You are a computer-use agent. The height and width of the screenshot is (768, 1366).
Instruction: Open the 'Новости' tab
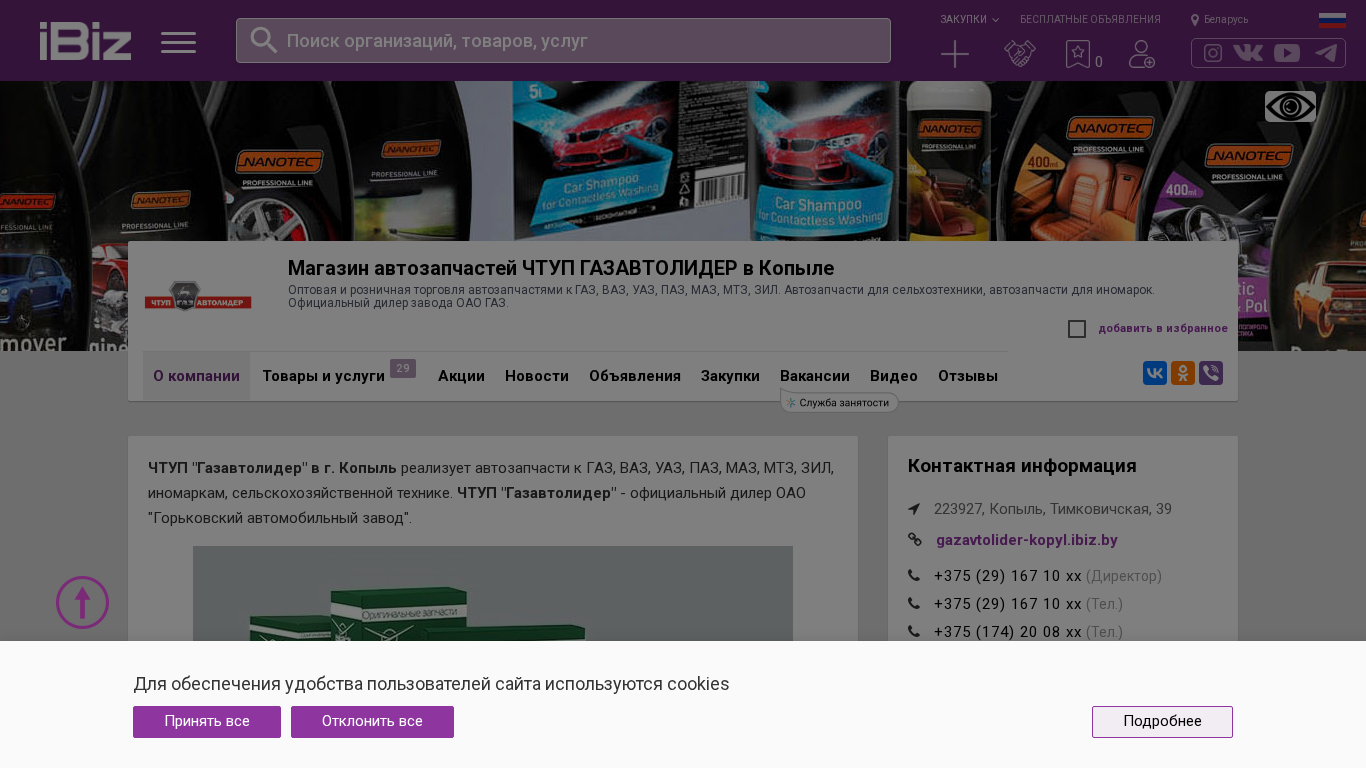tap(537, 376)
